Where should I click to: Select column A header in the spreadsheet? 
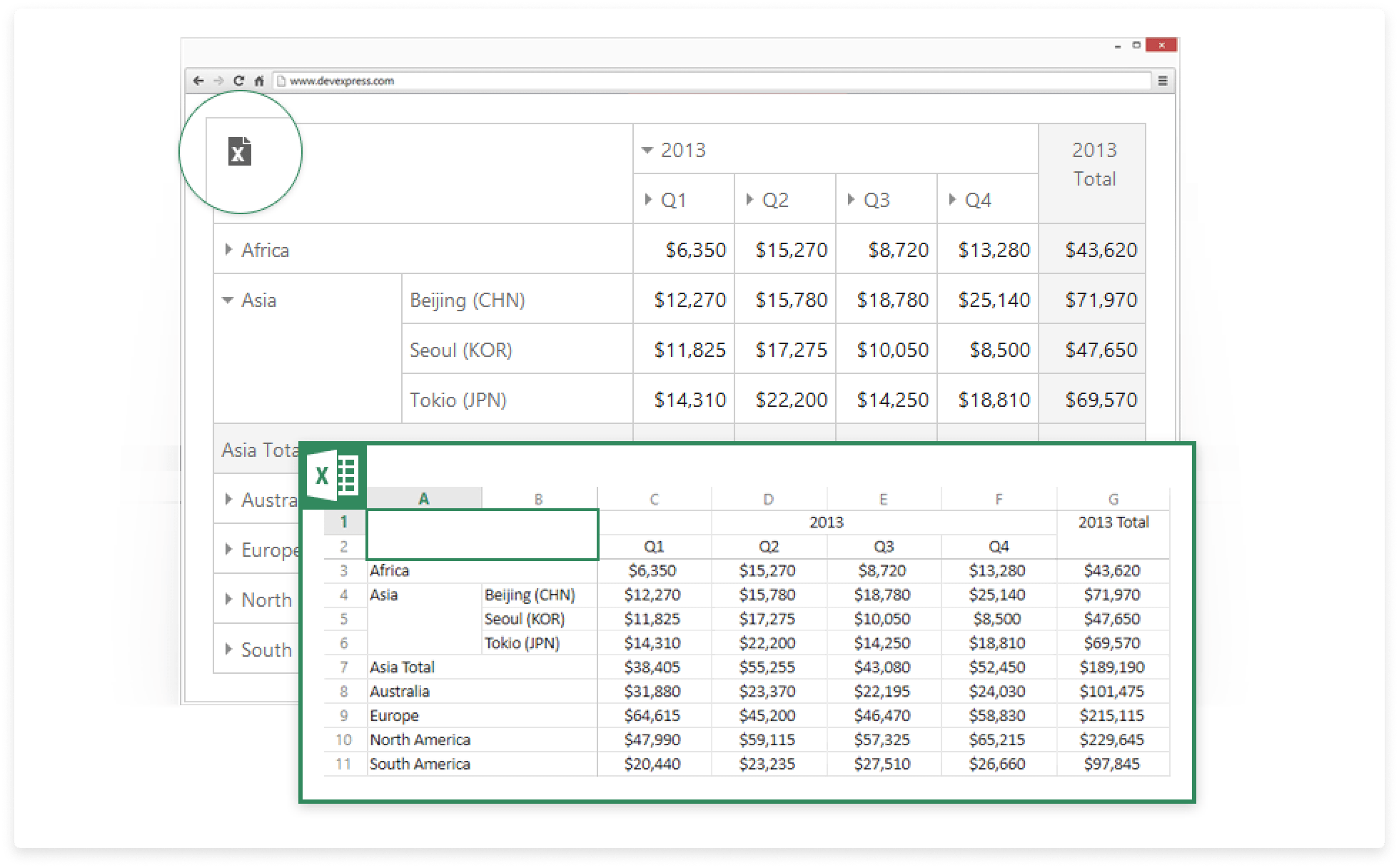click(x=424, y=499)
